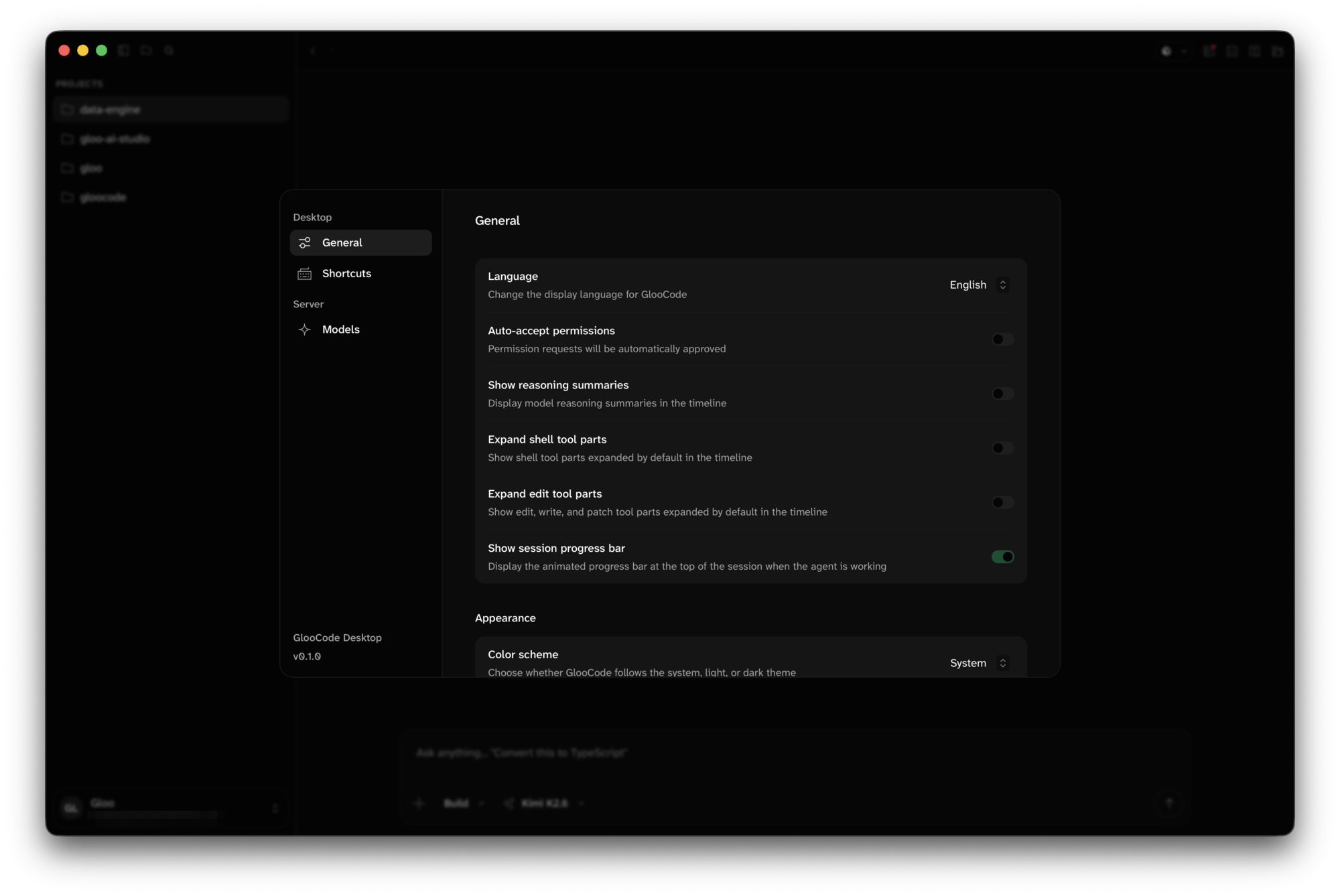This screenshot has height=896, width=1340.
Task: Open the status circle dropdown at top right
Action: [1173, 51]
